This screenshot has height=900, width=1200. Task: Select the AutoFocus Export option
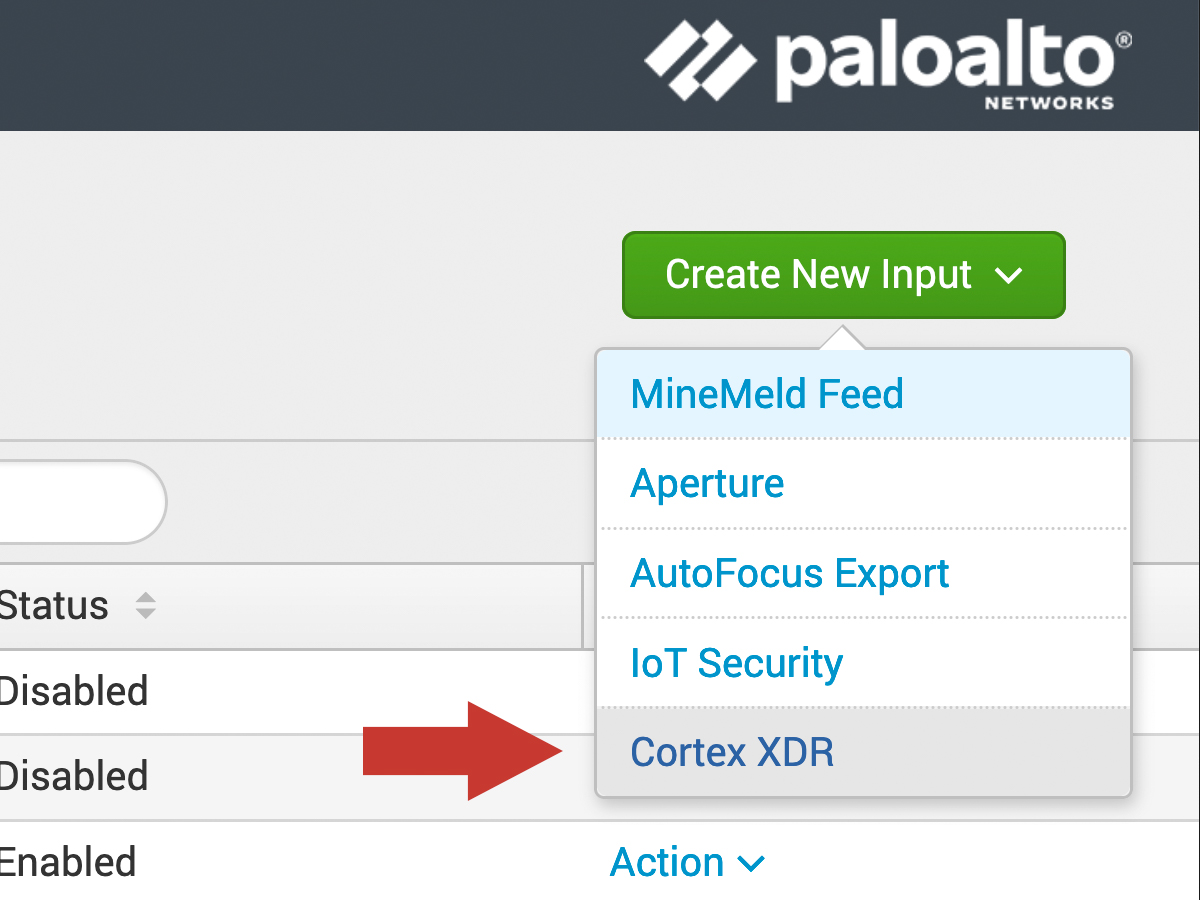tap(790, 574)
